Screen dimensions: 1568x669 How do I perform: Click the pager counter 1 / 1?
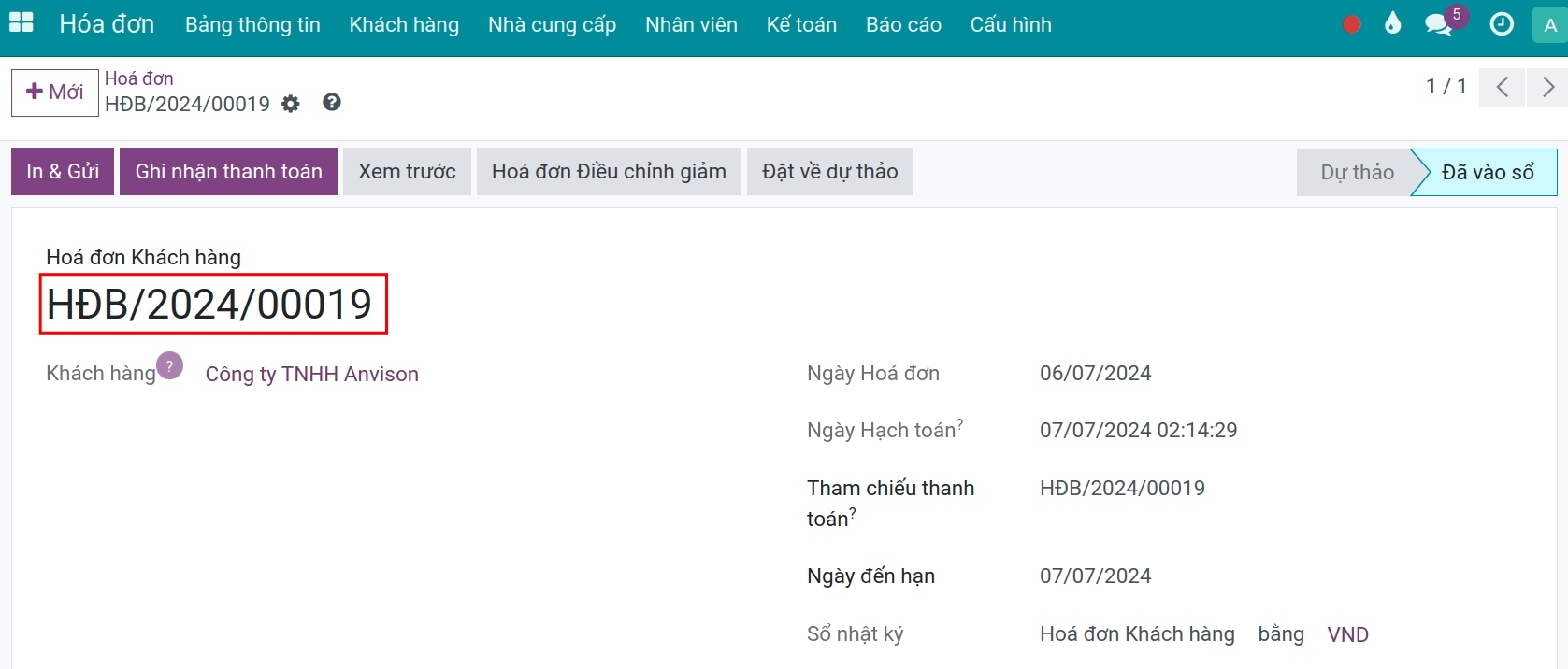pos(1446,87)
